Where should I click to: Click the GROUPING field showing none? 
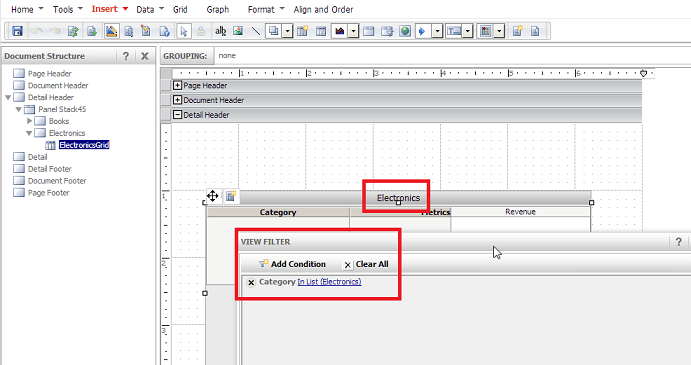452,56
